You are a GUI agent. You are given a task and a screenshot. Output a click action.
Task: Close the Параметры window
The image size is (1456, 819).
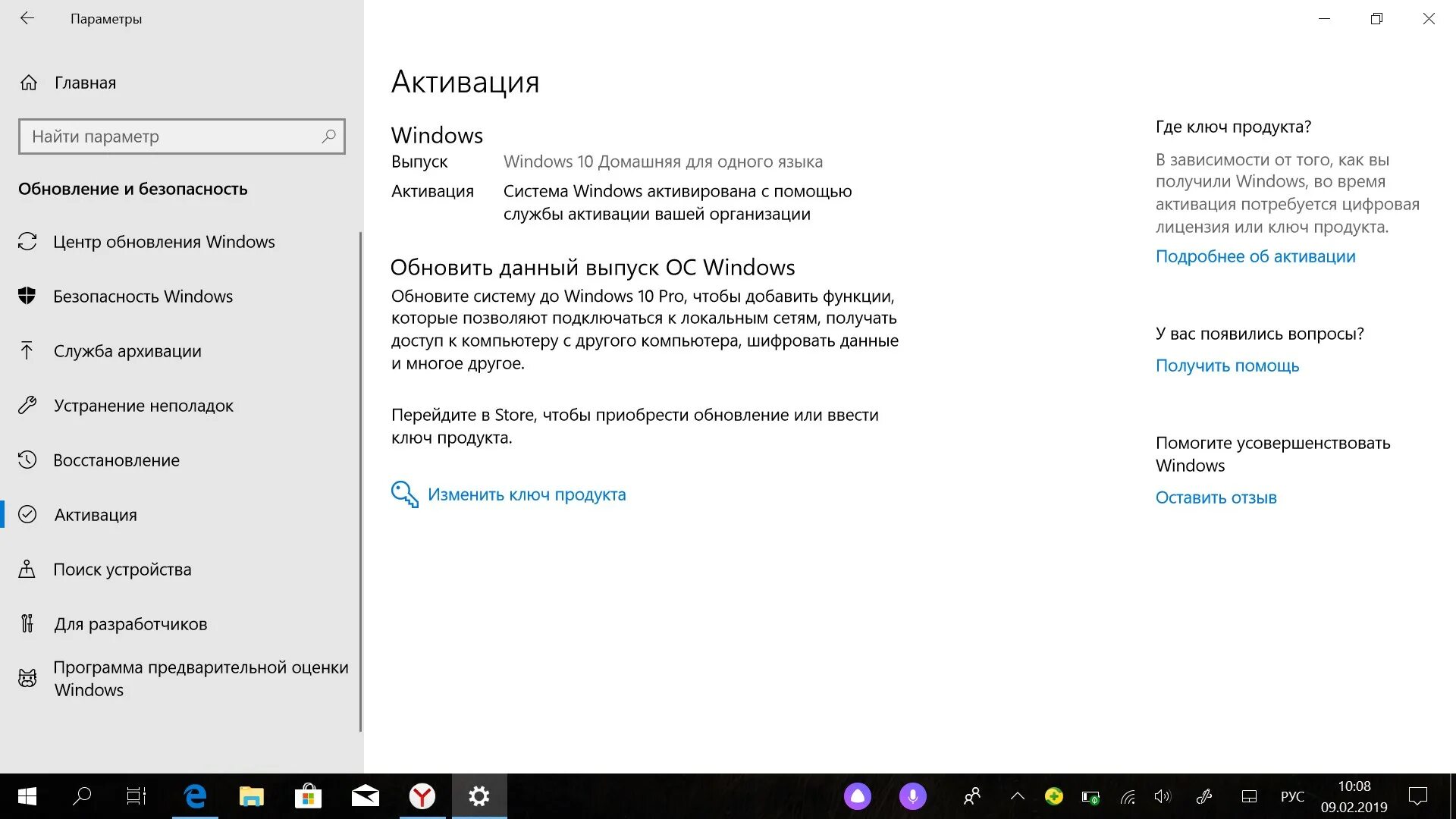click(x=1429, y=18)
